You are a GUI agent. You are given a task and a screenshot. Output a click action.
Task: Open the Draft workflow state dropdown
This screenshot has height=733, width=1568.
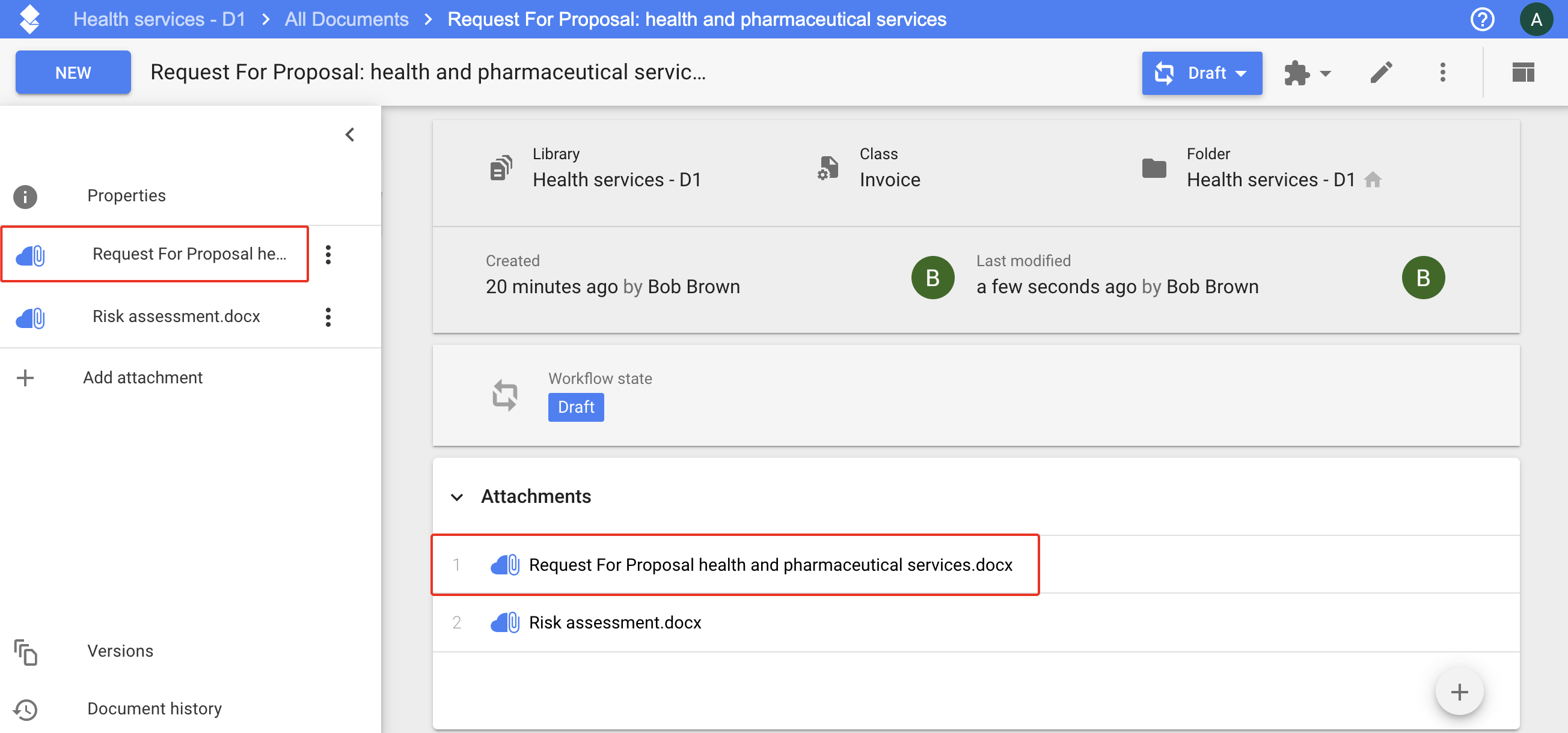coord(1201,73)
